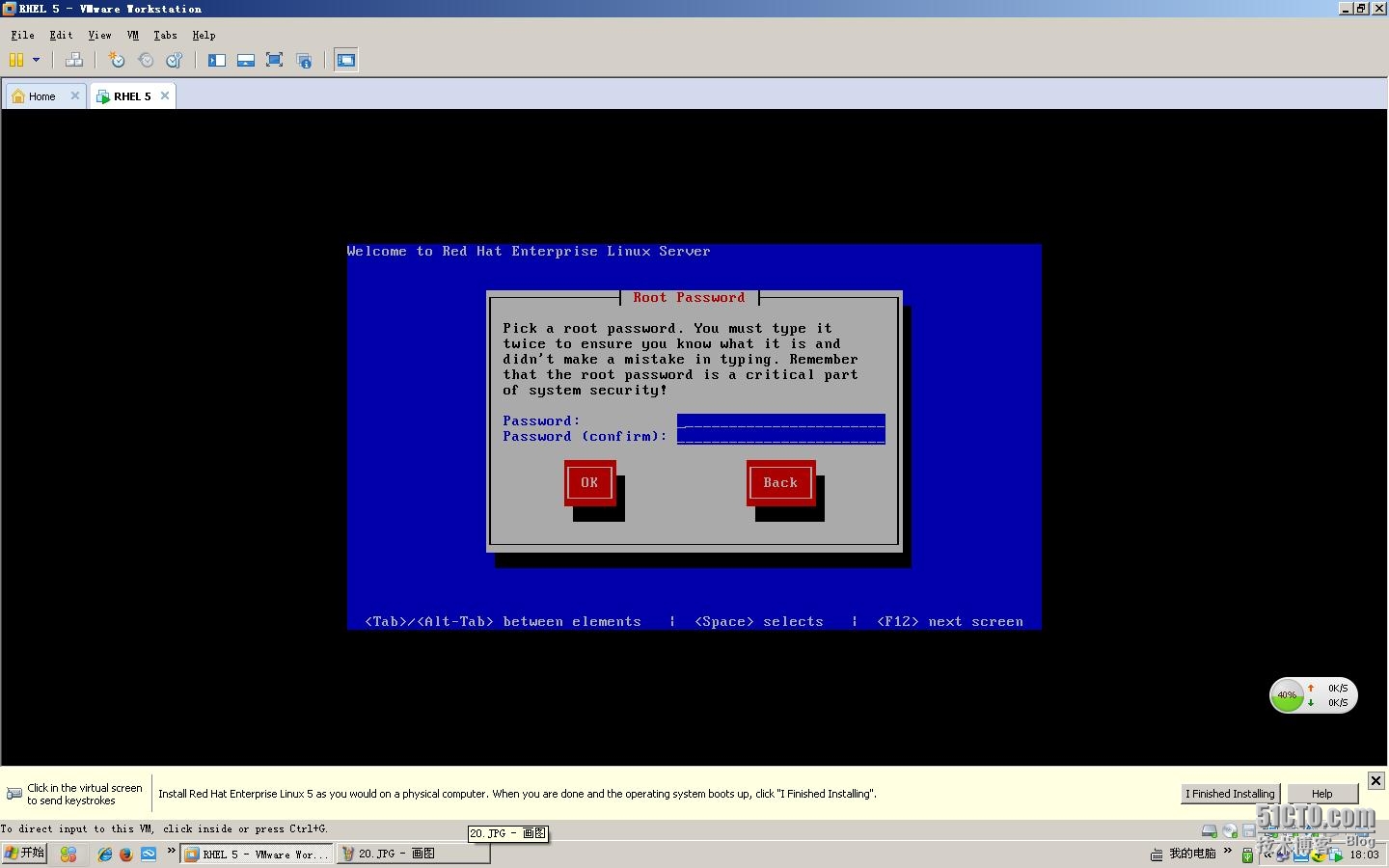Launch Internet Explorer from quick launch
The width and height of the screenshot is (1389, 868).
[105, 854]
